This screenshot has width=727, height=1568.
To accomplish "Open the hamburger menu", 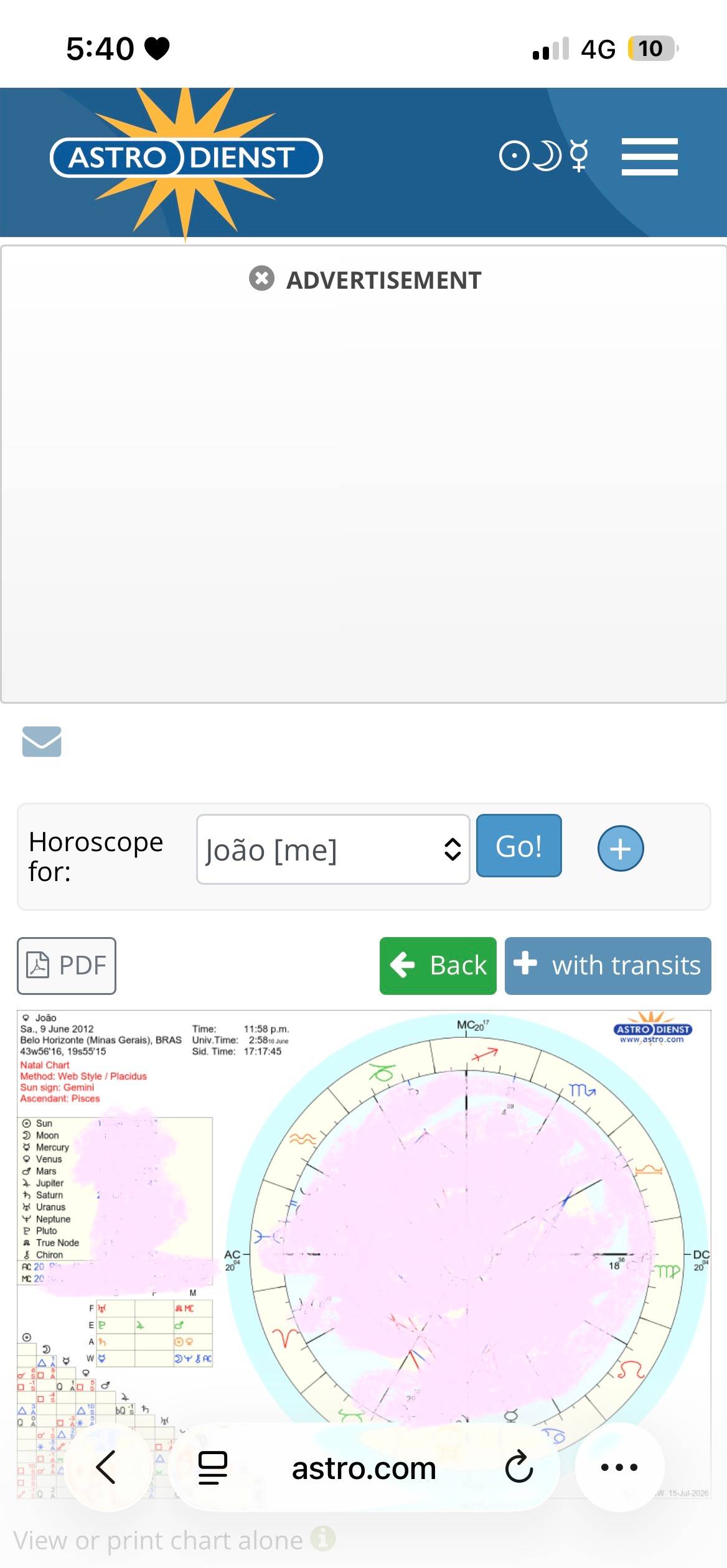I will [649, 157].
